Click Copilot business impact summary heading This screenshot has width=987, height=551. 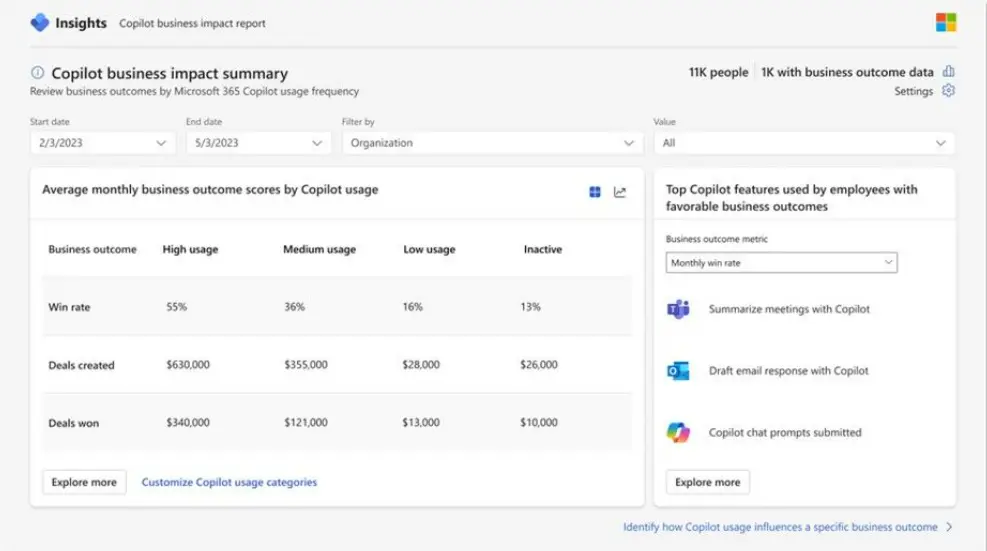169,73
